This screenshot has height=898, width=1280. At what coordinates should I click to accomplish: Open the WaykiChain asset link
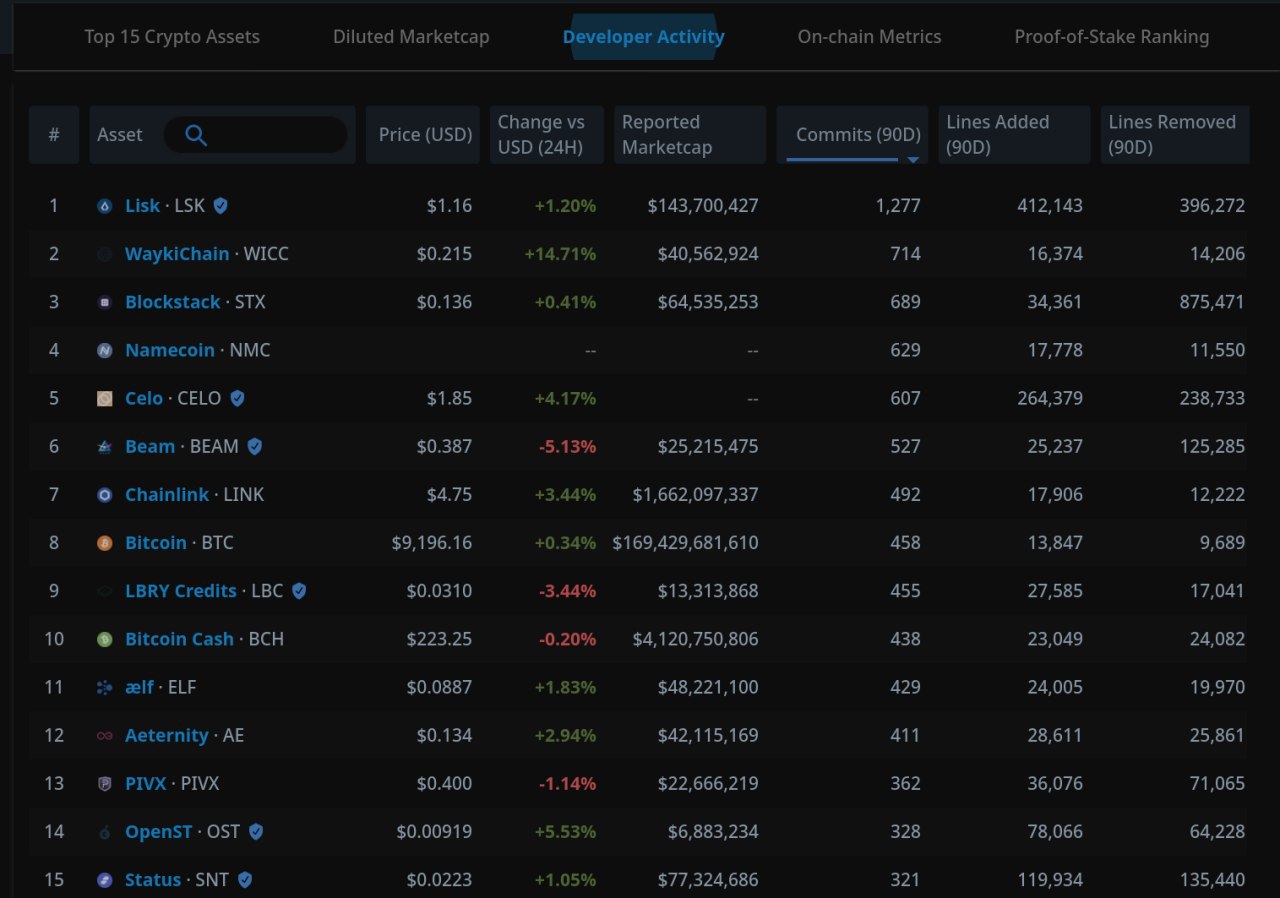(x=177, y=254)
